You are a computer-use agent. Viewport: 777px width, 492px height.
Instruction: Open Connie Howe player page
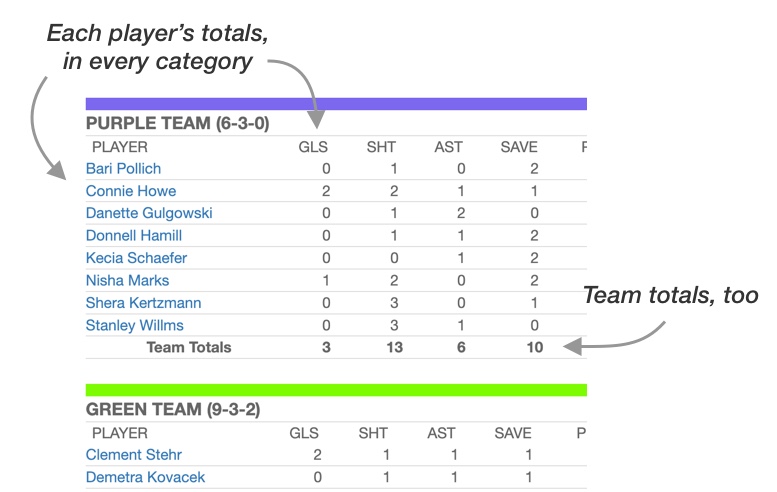click(x=131, y=191)
